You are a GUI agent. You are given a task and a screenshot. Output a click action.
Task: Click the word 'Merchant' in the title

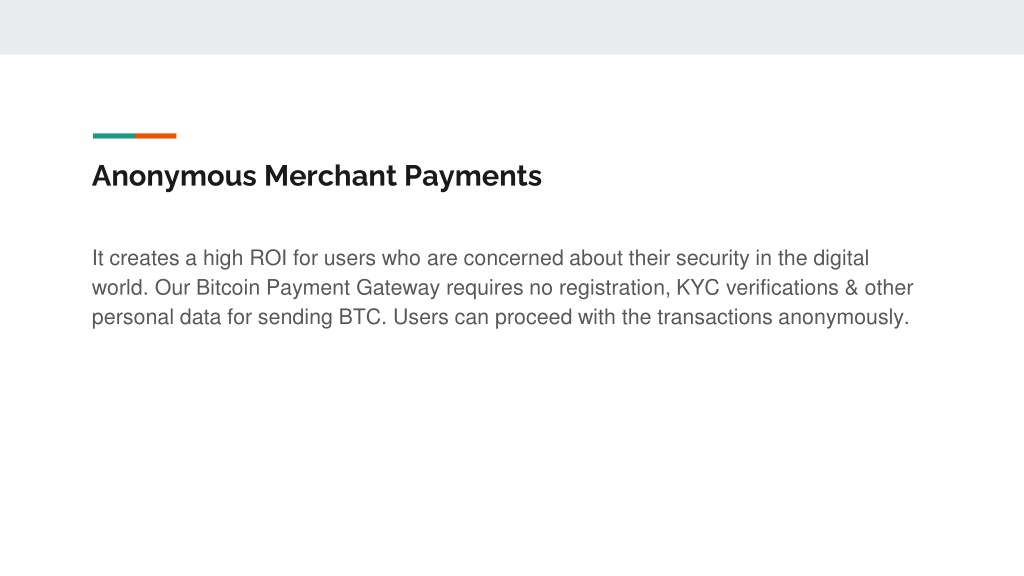(330, 176)
